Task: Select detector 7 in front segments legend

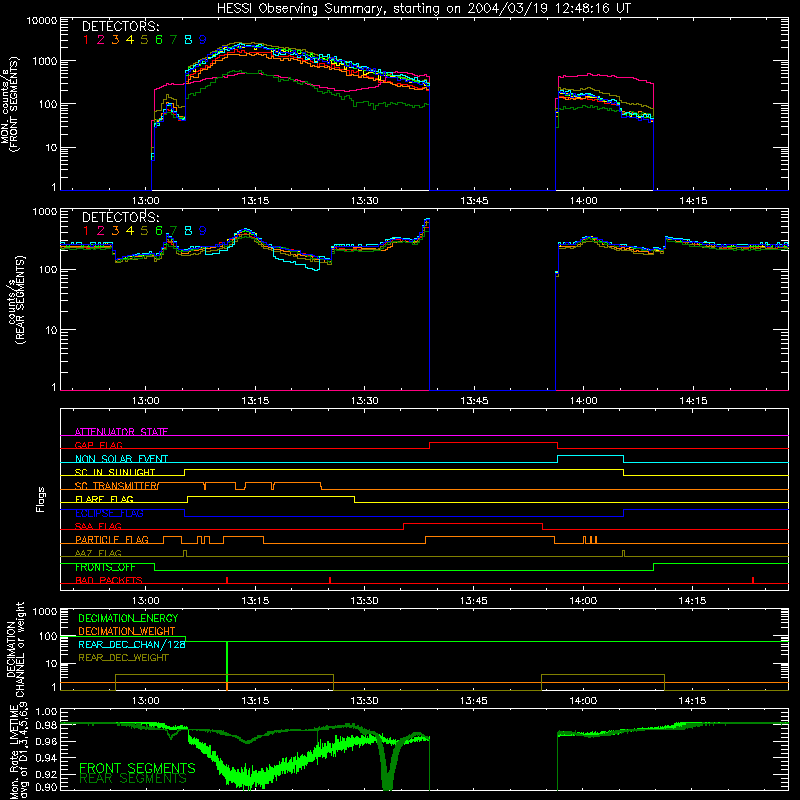Action: pos(173,40)
